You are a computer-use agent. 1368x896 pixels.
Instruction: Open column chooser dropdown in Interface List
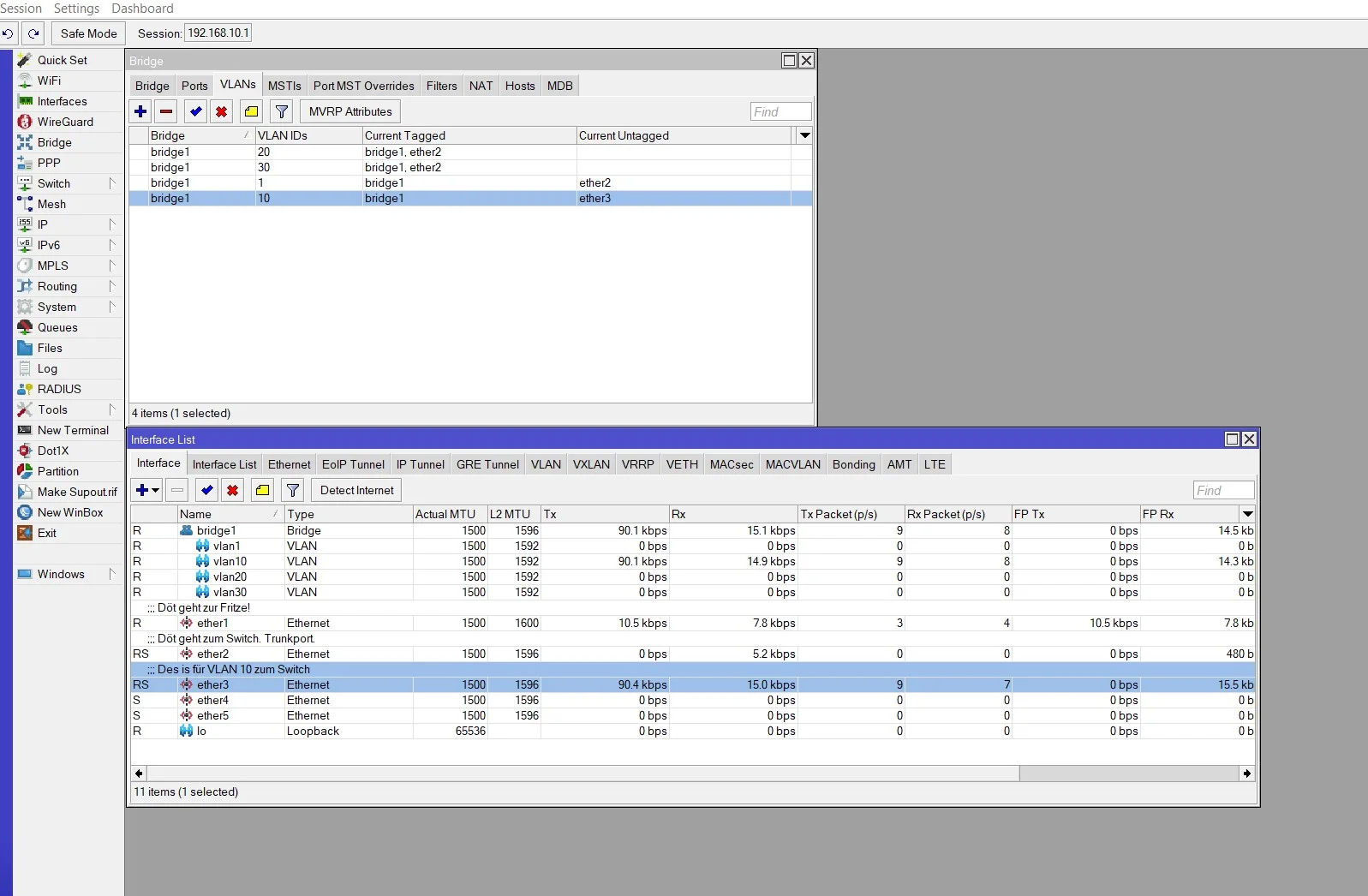1247,514
